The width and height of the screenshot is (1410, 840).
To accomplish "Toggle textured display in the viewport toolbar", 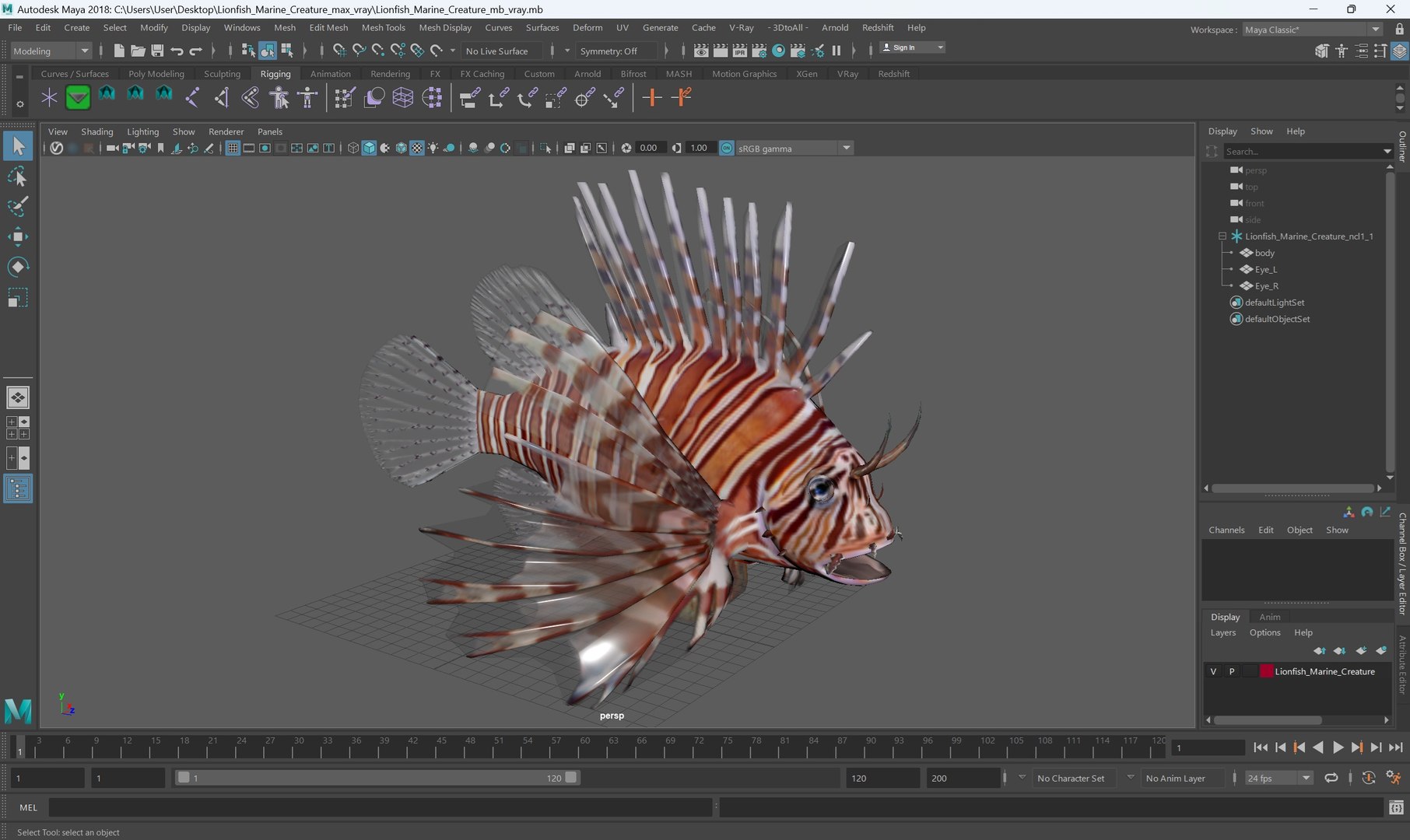I will point(417,148).
